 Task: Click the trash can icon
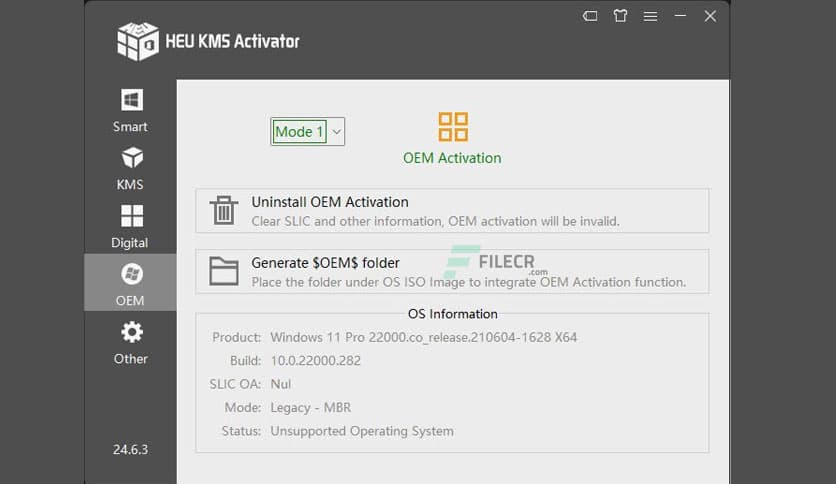click(223, 211)
